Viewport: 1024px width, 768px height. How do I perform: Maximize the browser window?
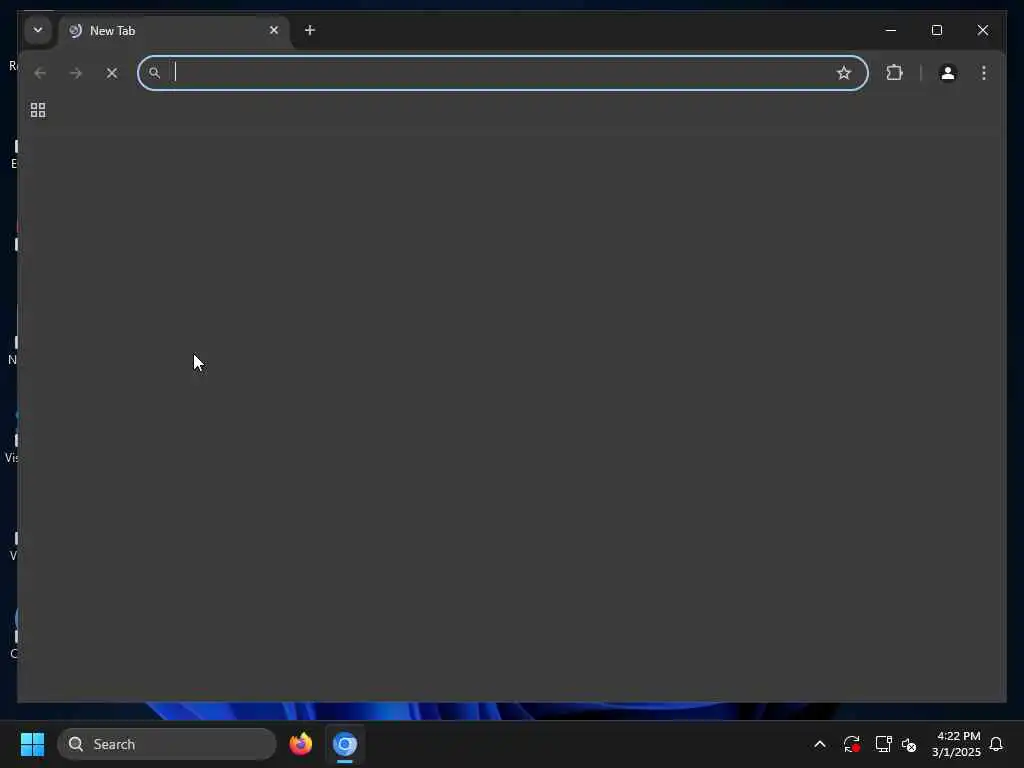point(936,30)
